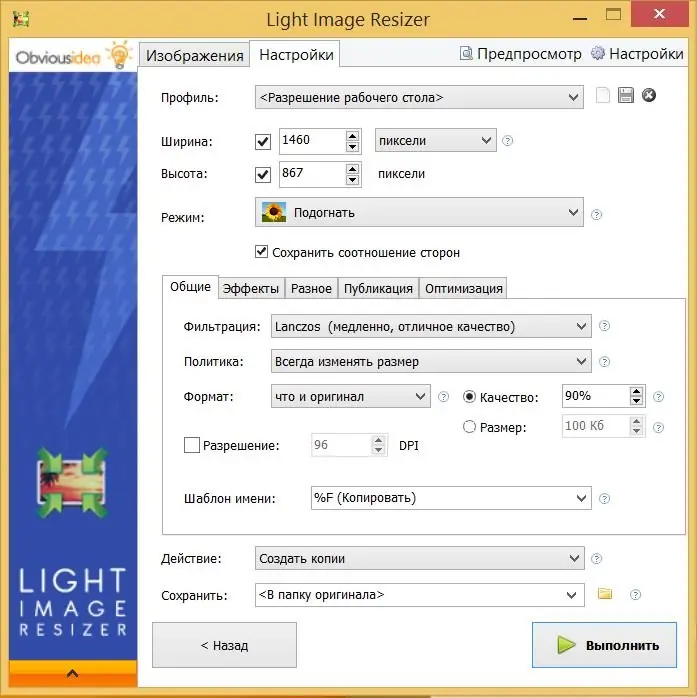Switch to the Оптимизация tab
The image size is (697, 698).
463,288
